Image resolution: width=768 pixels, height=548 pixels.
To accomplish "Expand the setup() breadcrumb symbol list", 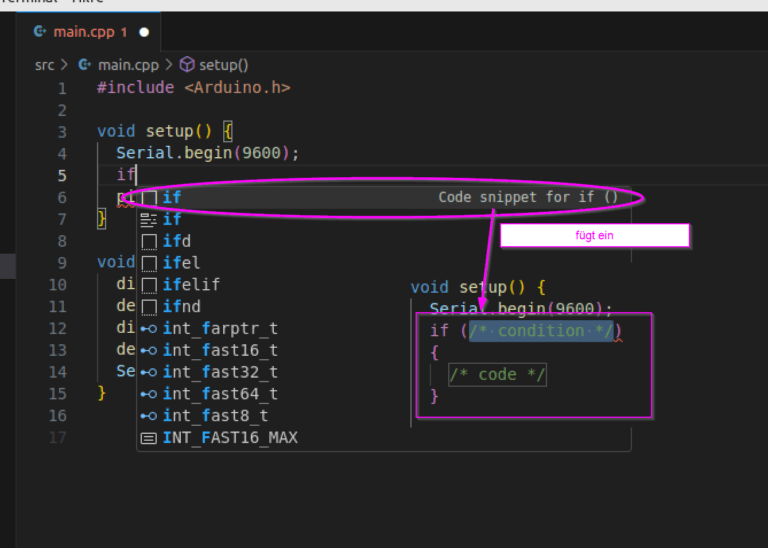I will (x=223, y=64).
